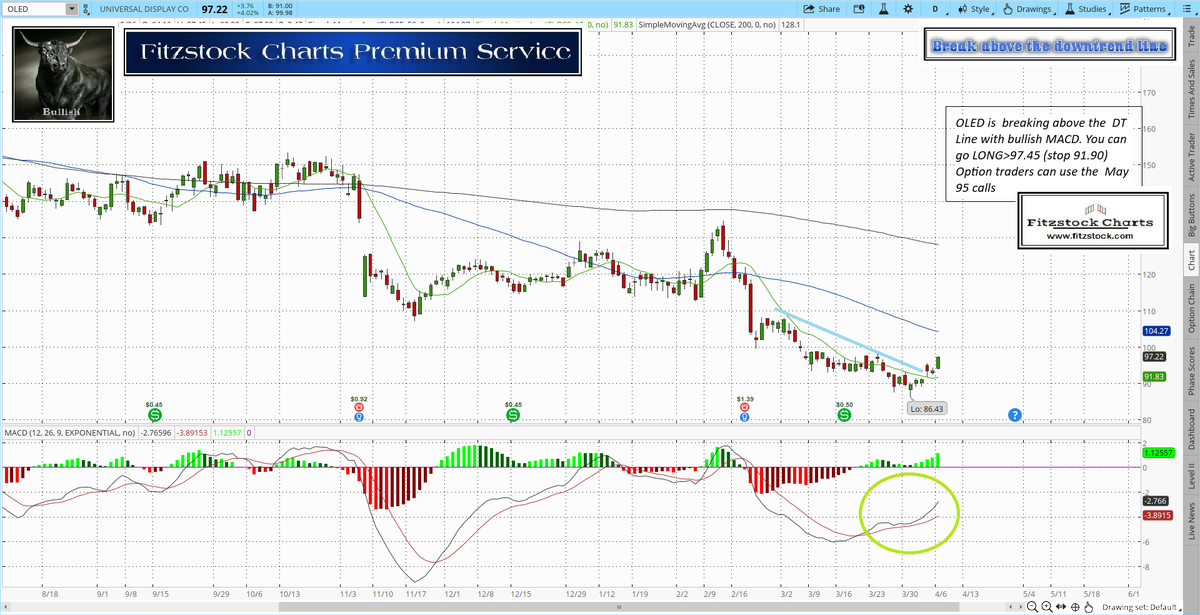Open the chart settings gear icon
Viewport: 1200px width, 615px height.
click(x=907, y=9)
